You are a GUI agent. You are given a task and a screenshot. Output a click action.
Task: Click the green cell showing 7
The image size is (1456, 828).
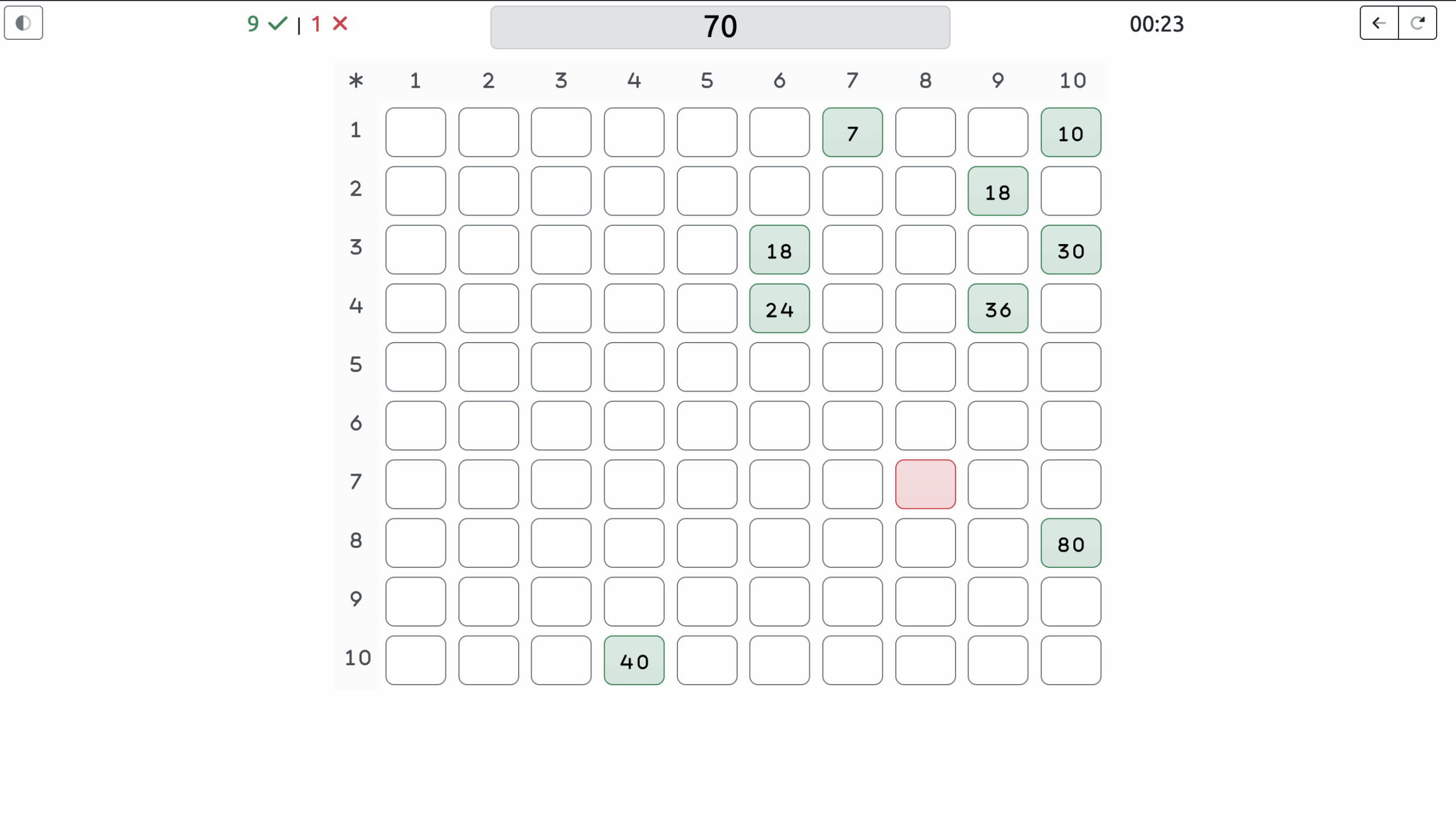tap(852, 133)
